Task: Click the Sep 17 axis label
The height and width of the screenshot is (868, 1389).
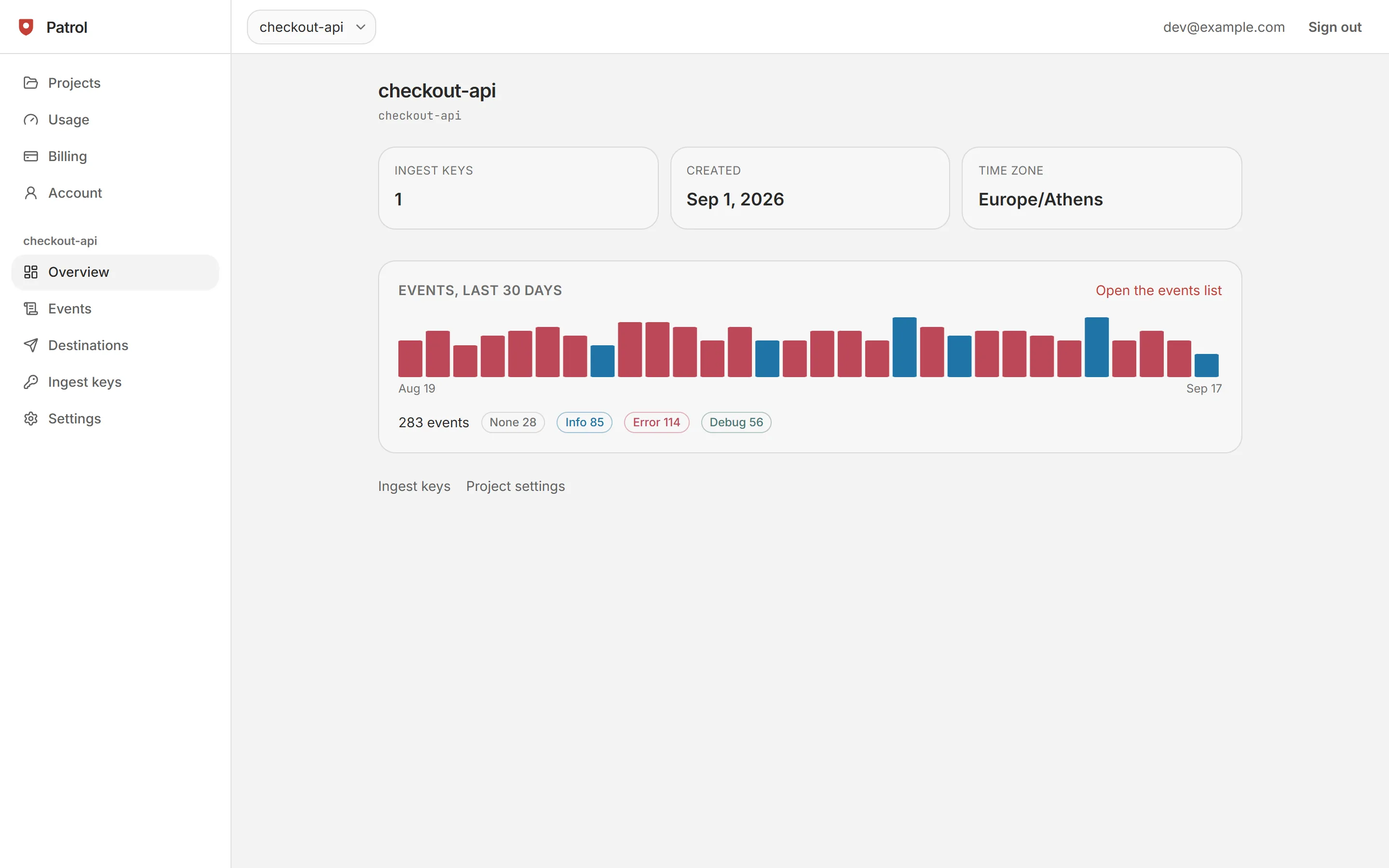Action: pyautogui.click(x=1204, y=389)
